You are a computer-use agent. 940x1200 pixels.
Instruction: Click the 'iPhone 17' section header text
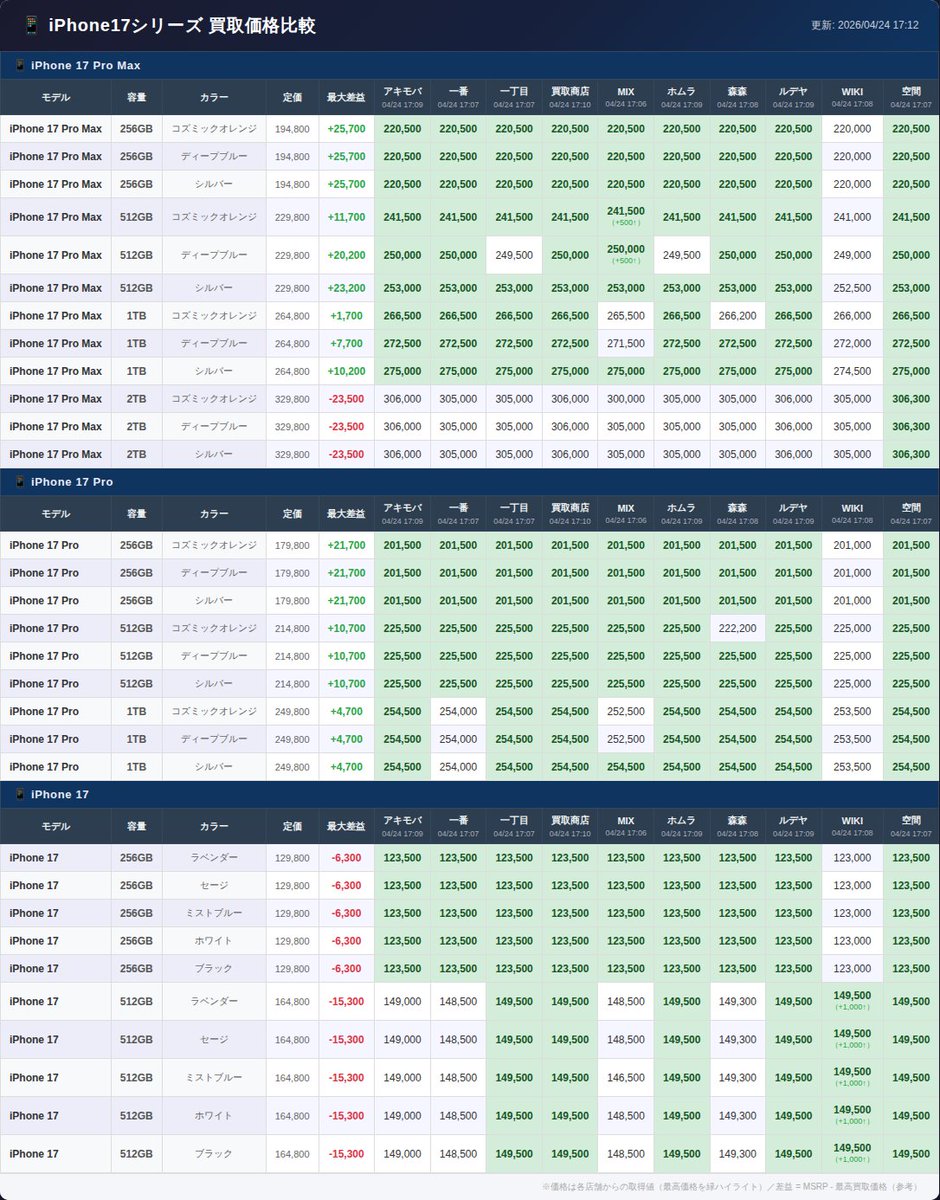pos(60,795)
